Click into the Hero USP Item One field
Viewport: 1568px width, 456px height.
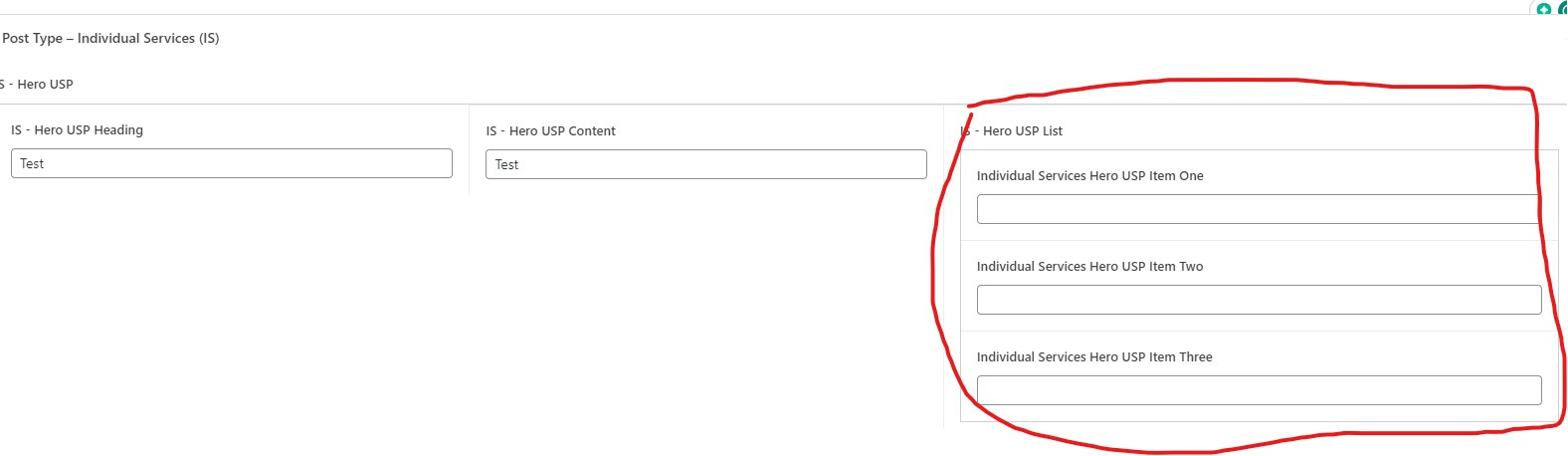(x=1258, y=209)
